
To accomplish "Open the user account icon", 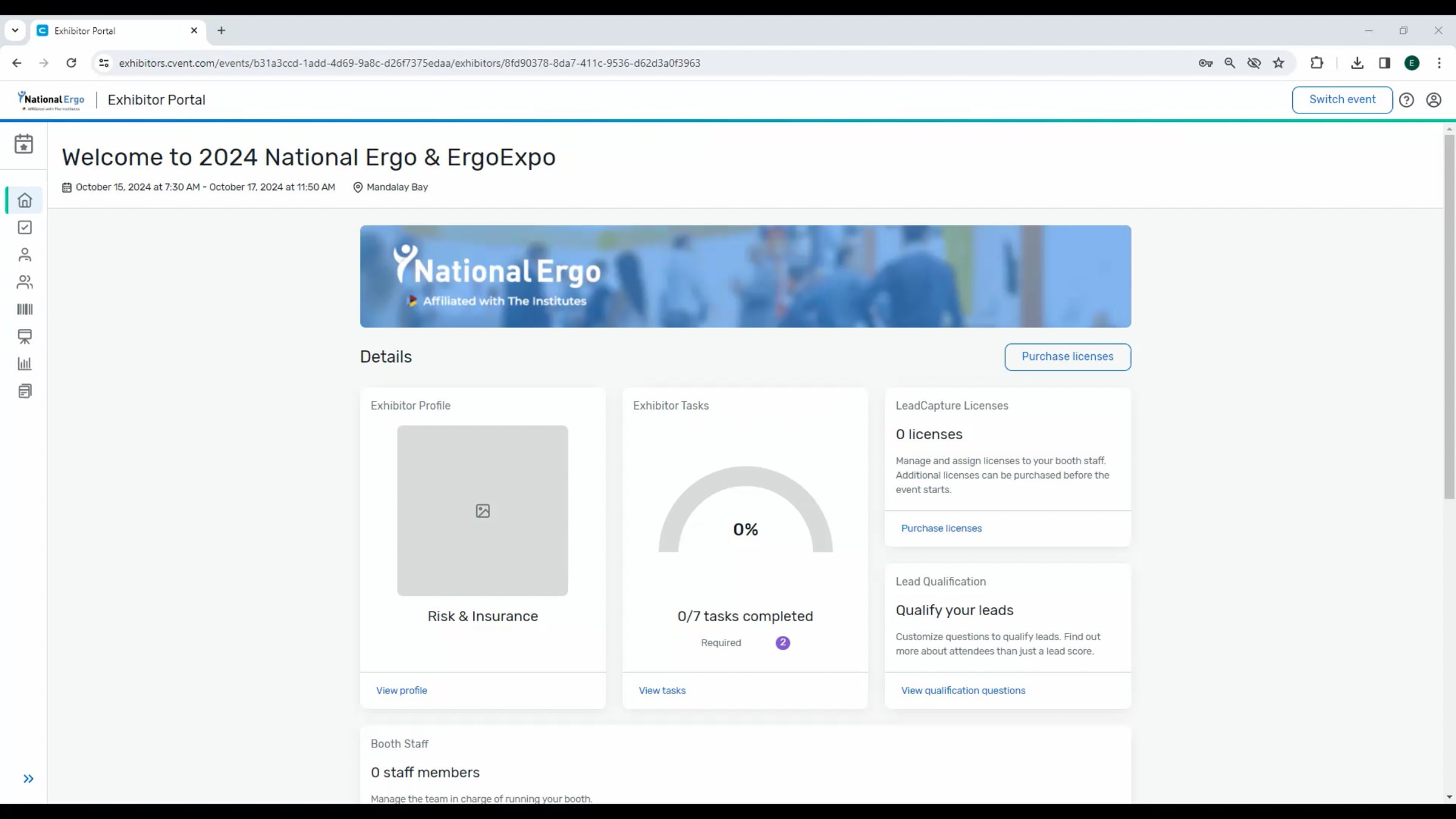I will [1434, 100].
